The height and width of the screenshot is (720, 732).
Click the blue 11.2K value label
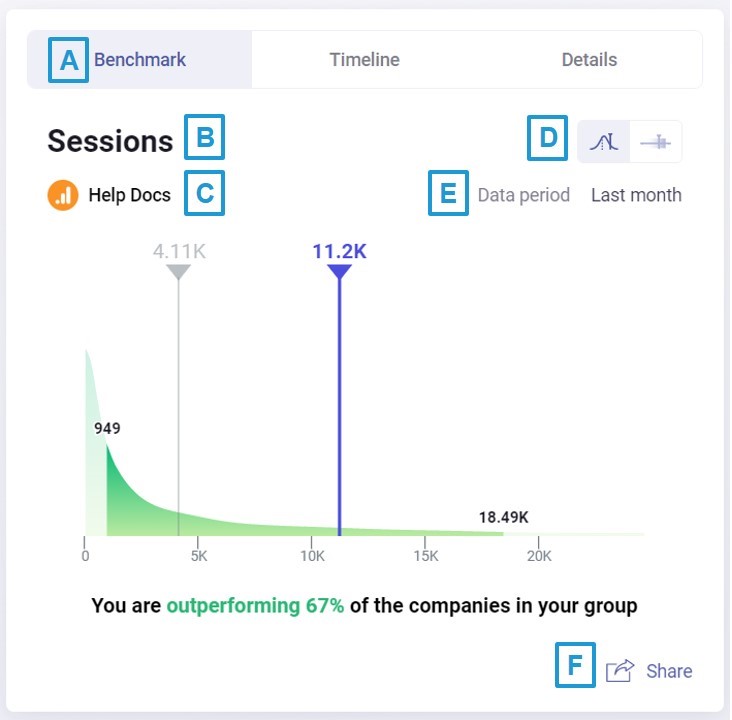(339, 251)
